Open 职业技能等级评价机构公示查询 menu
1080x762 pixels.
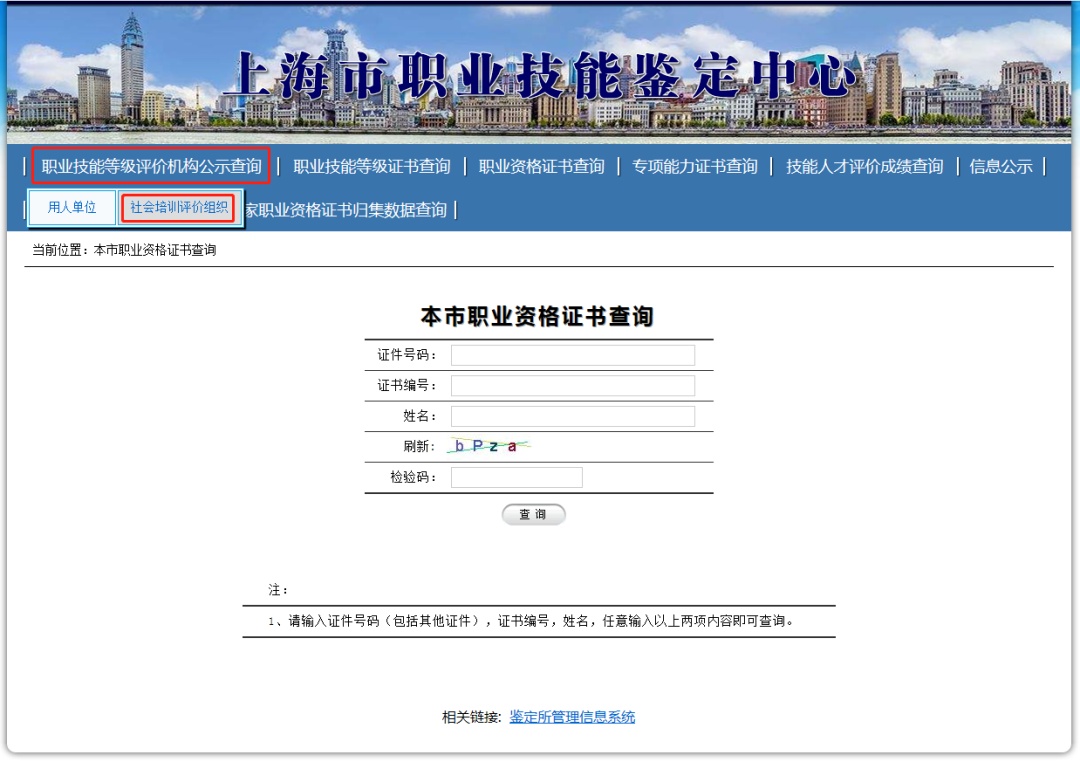(151, 166)
